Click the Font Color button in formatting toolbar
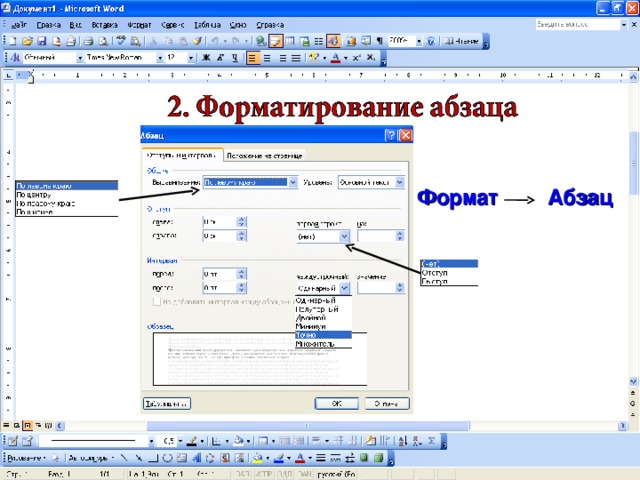 [x=336, y=58]
